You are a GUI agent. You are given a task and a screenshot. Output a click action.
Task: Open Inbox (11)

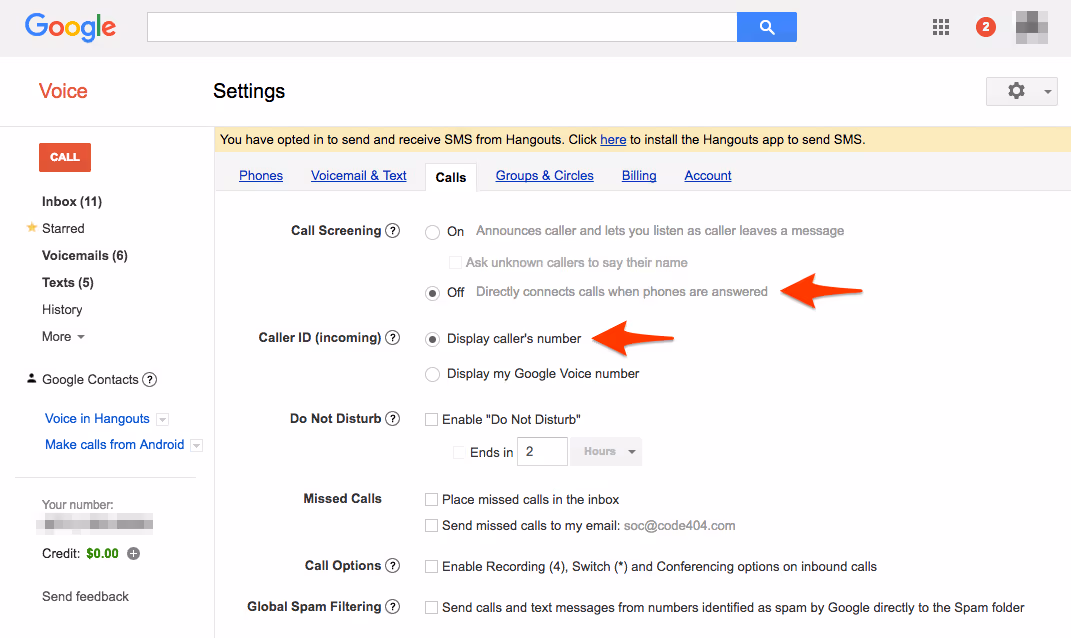72,202
